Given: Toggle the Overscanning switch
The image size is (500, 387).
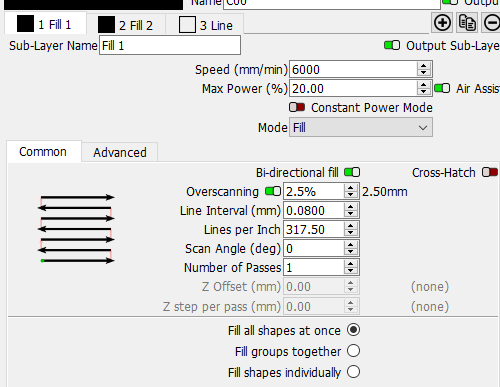Looking at the screenshot, I should pyautogui.click(x=273, y=191).
